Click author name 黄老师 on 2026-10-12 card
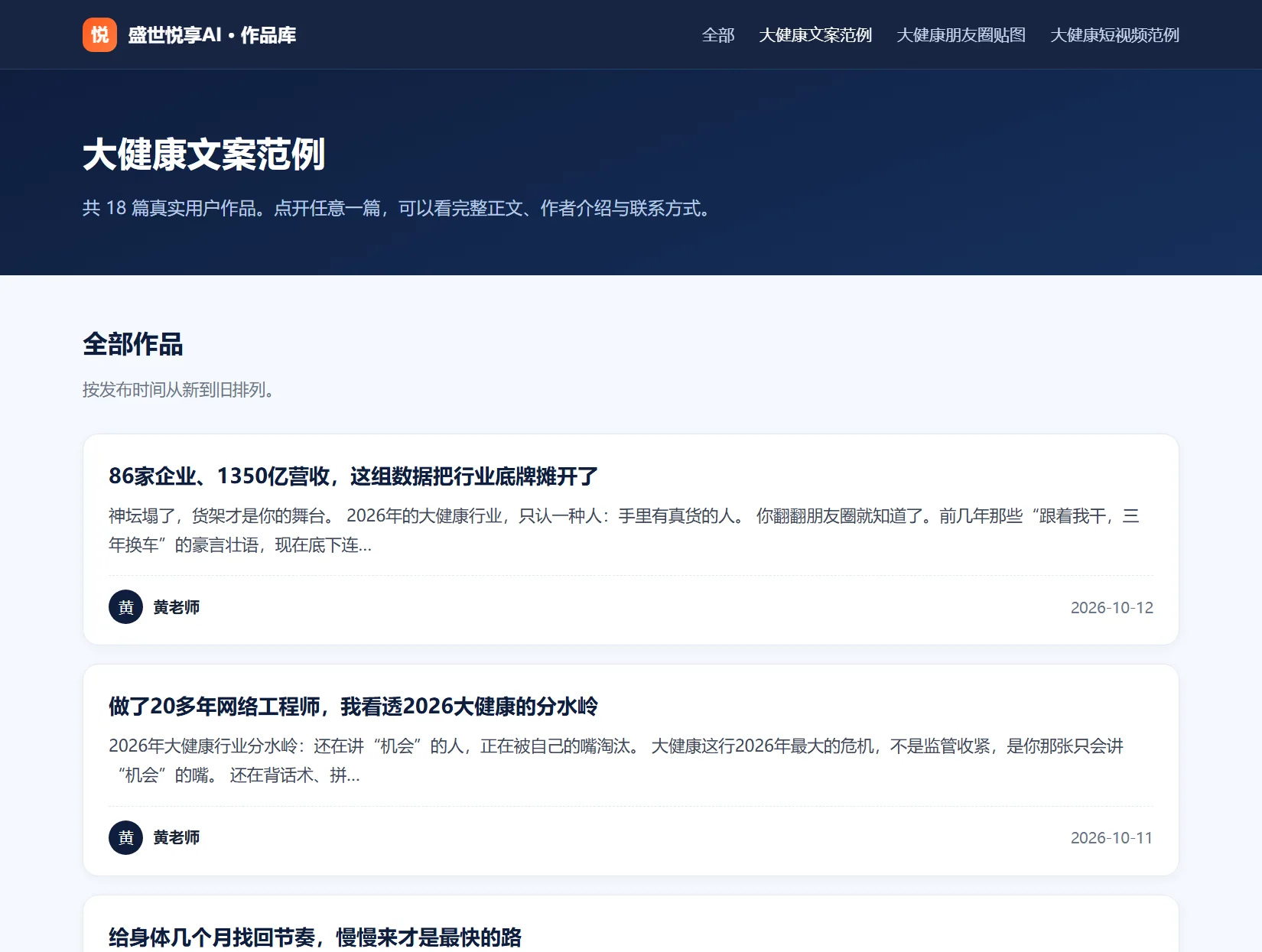Viewport: 1262px width, 952px height. click(177, 607)
